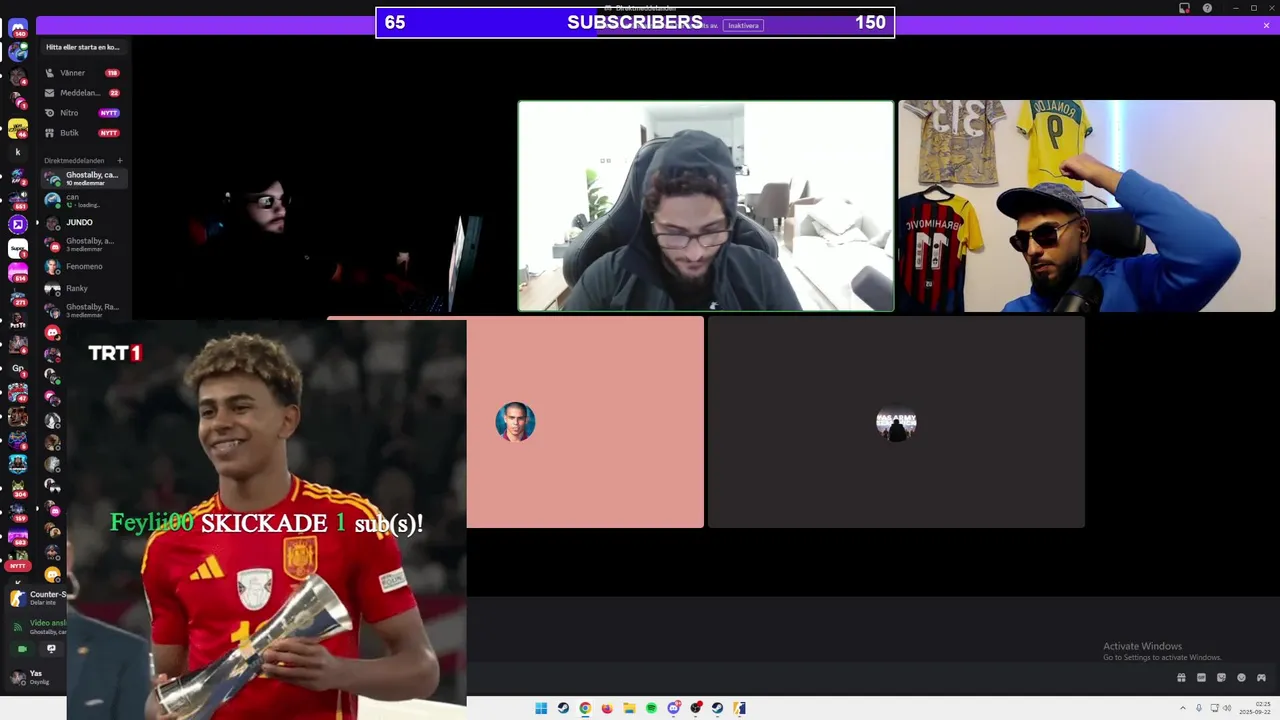Image resolution: width=1280 pixels, height=720 pixels.
Task: Click the TRT1 football stream share tile
Action: pyautogui.click(x=267, y=519)
